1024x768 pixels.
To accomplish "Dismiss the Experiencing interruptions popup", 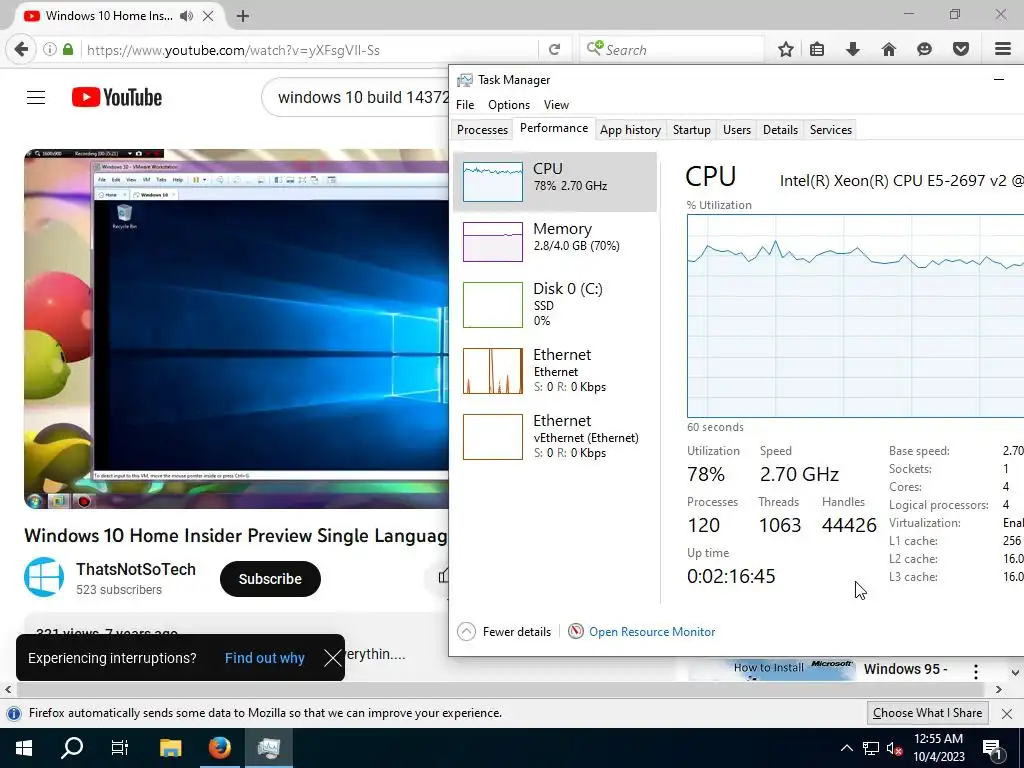I will coord(332,658).
